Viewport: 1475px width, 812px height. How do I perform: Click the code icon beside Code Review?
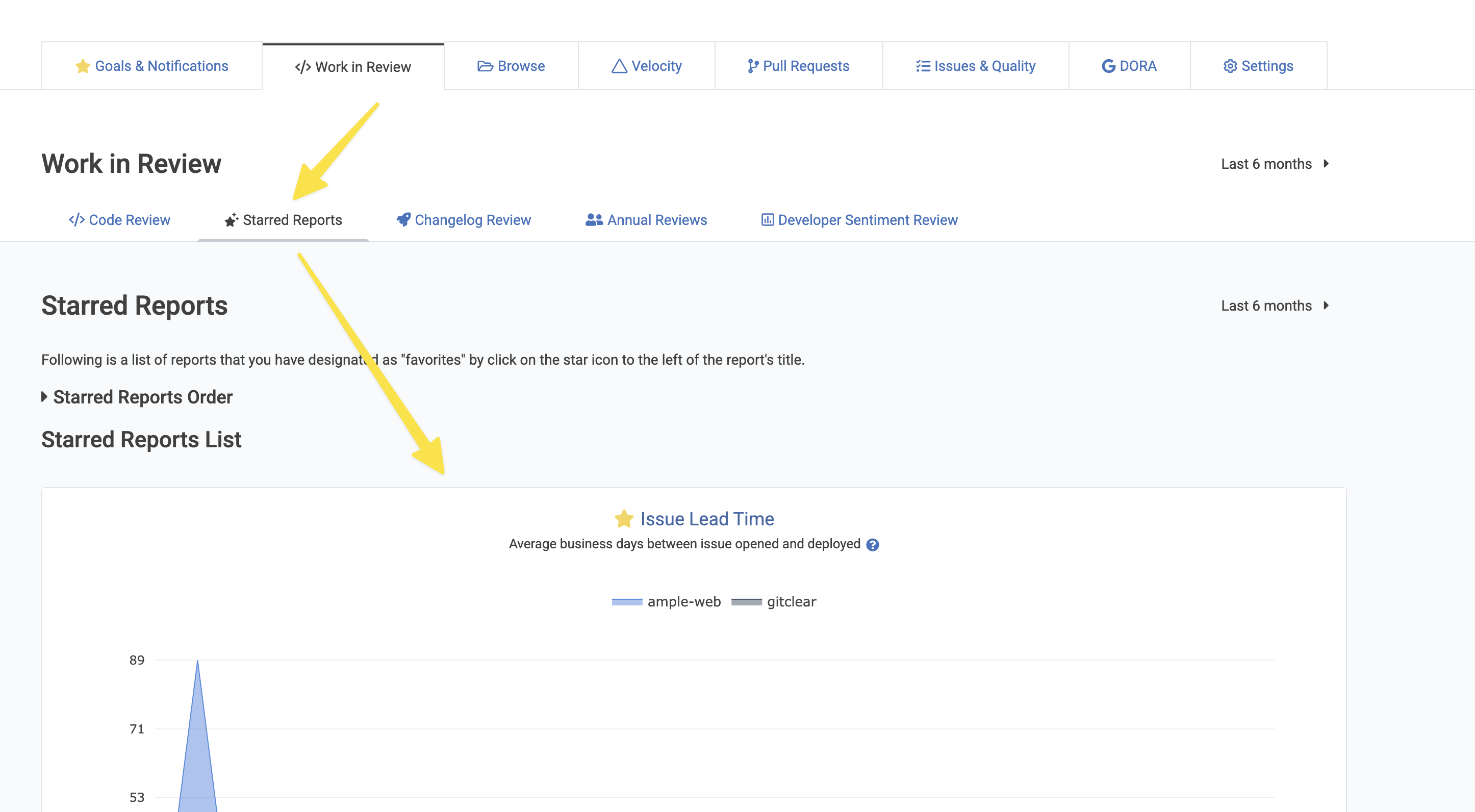coord(77,220)
